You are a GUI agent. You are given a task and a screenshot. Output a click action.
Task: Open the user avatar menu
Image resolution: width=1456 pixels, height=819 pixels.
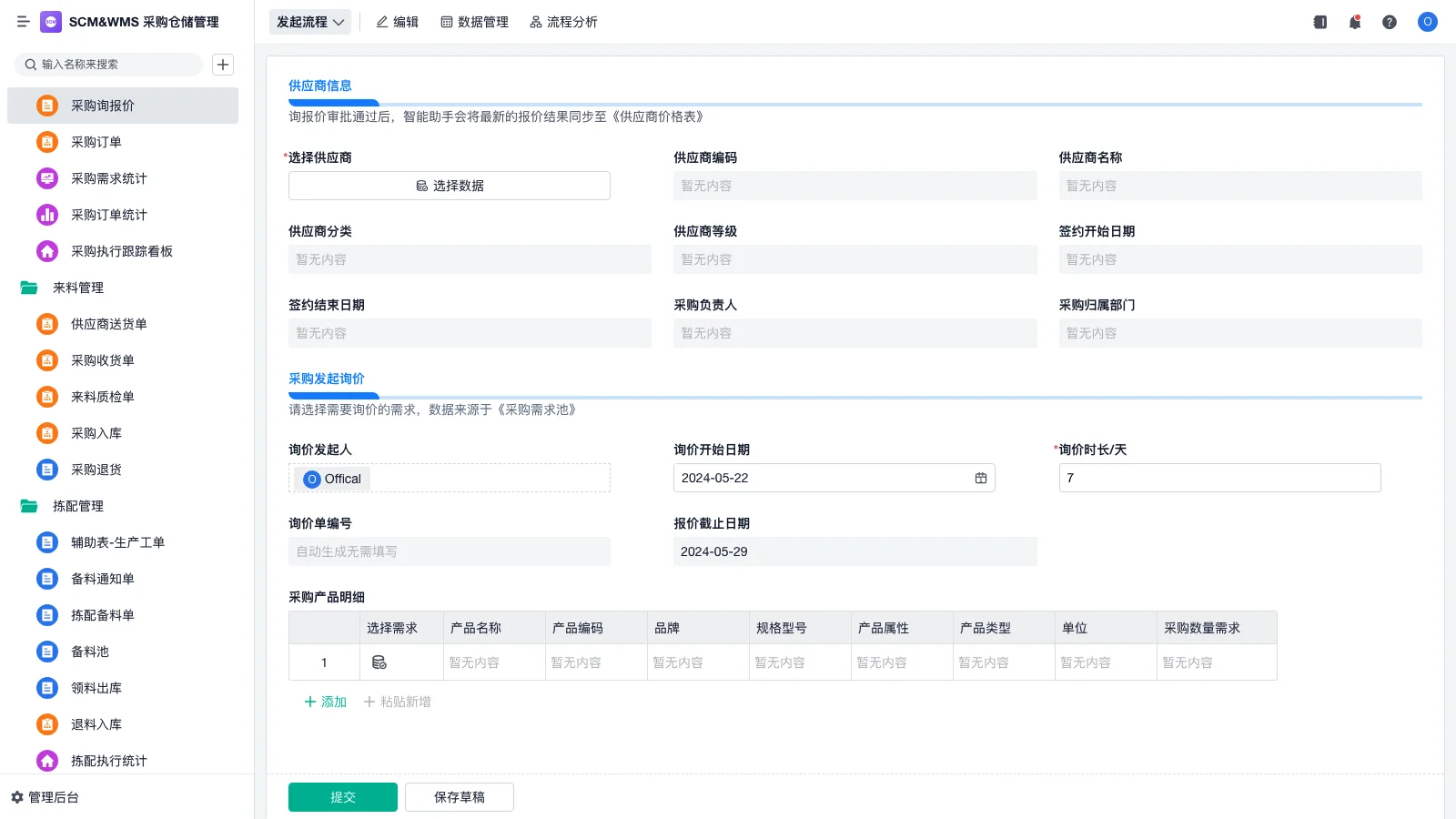coord(1428,22)
